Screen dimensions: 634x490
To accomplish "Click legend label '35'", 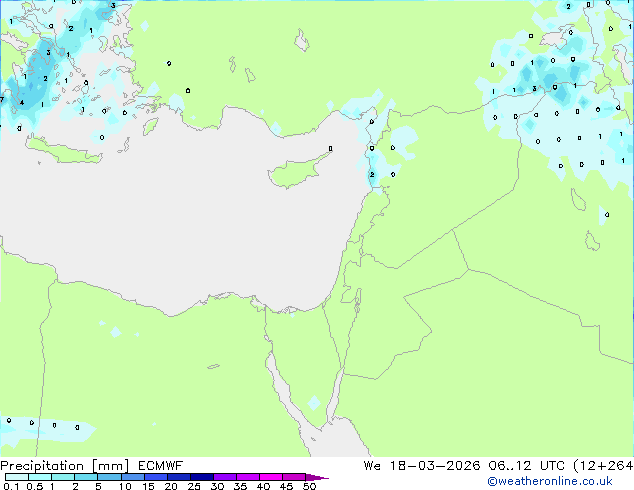I will (x=240, y=486).
